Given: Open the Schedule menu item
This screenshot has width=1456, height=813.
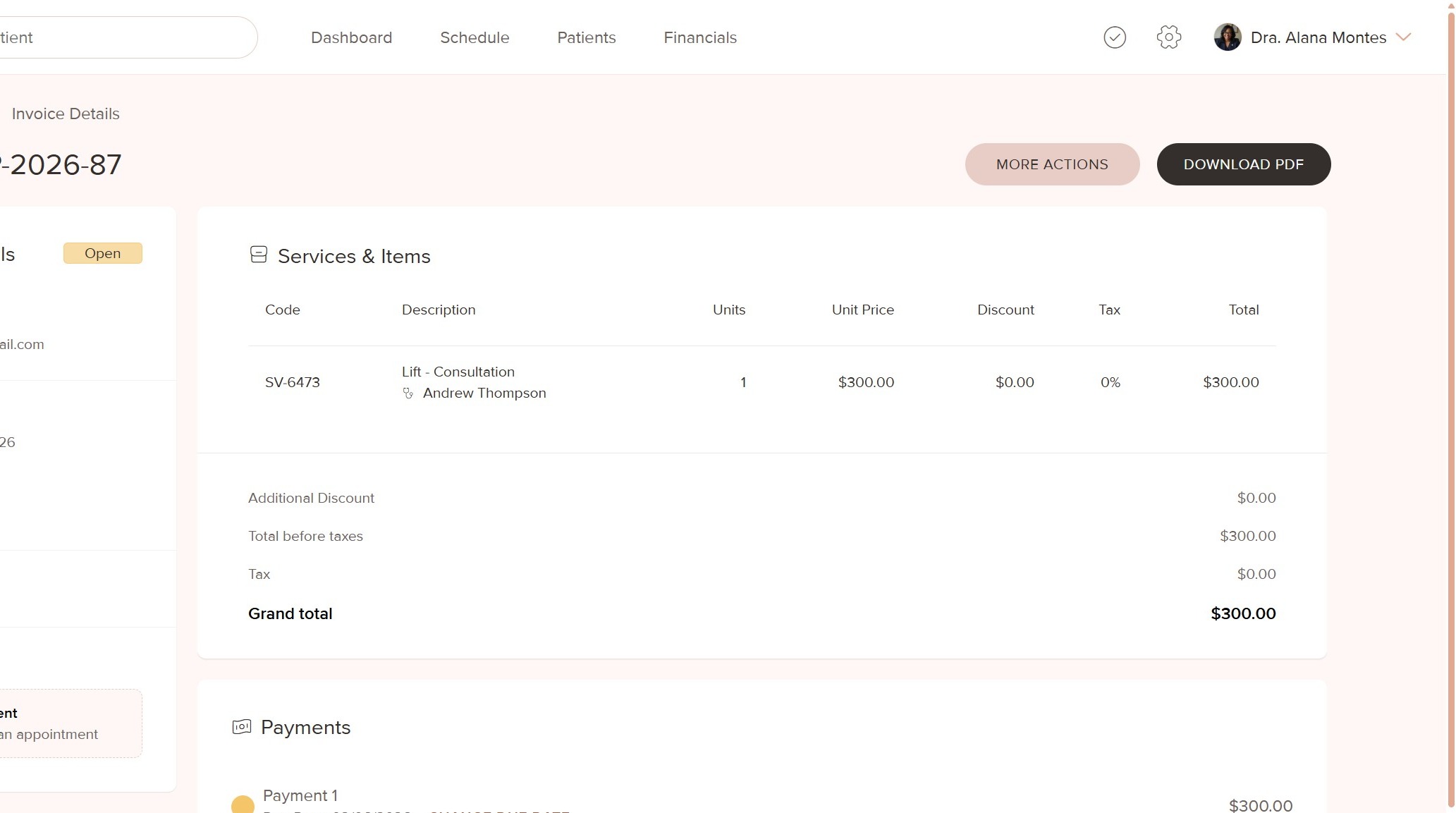Looking at the screenshot, I should [475, 37].
